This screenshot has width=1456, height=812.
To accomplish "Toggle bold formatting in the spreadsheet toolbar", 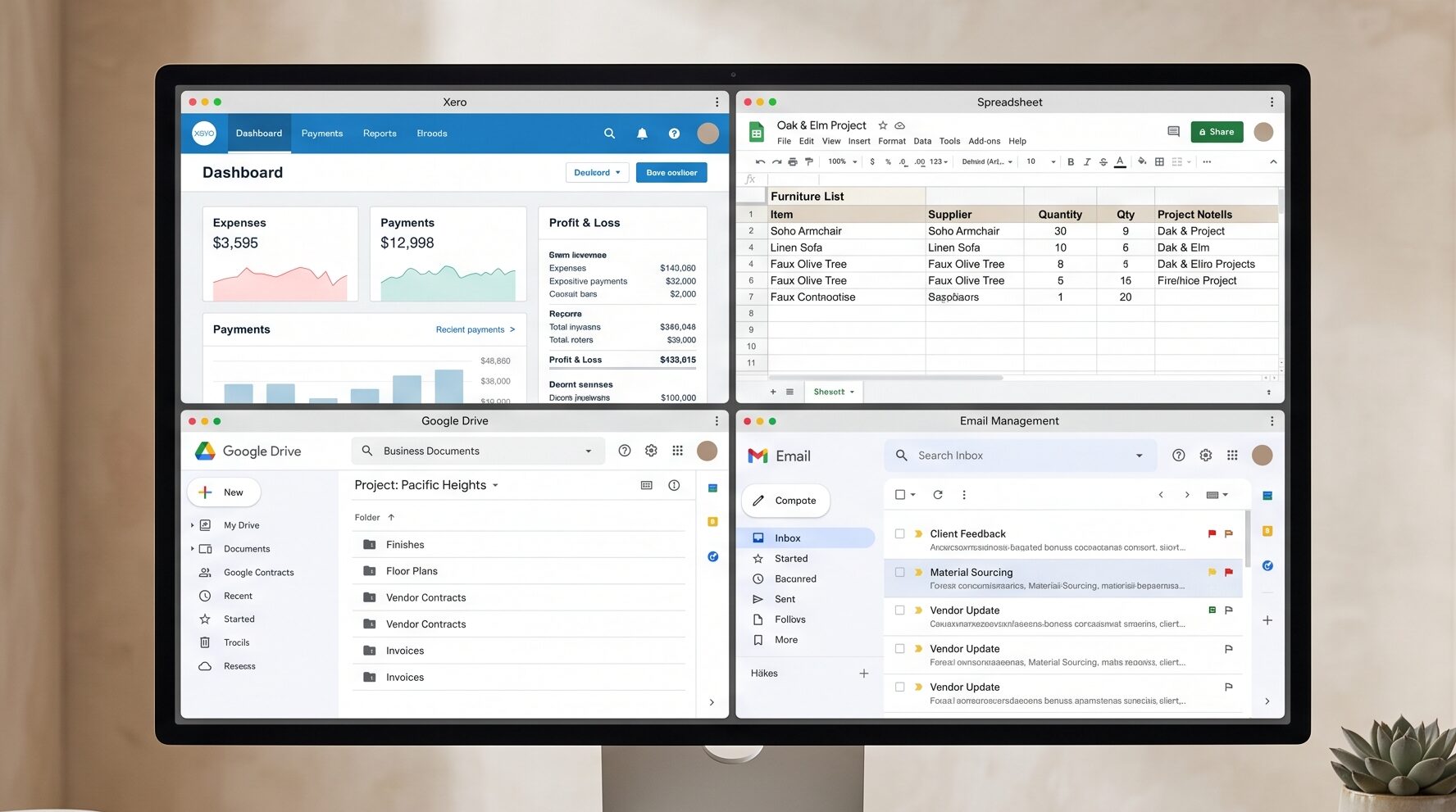I will pyautogui.click(x=1071, y=162).
